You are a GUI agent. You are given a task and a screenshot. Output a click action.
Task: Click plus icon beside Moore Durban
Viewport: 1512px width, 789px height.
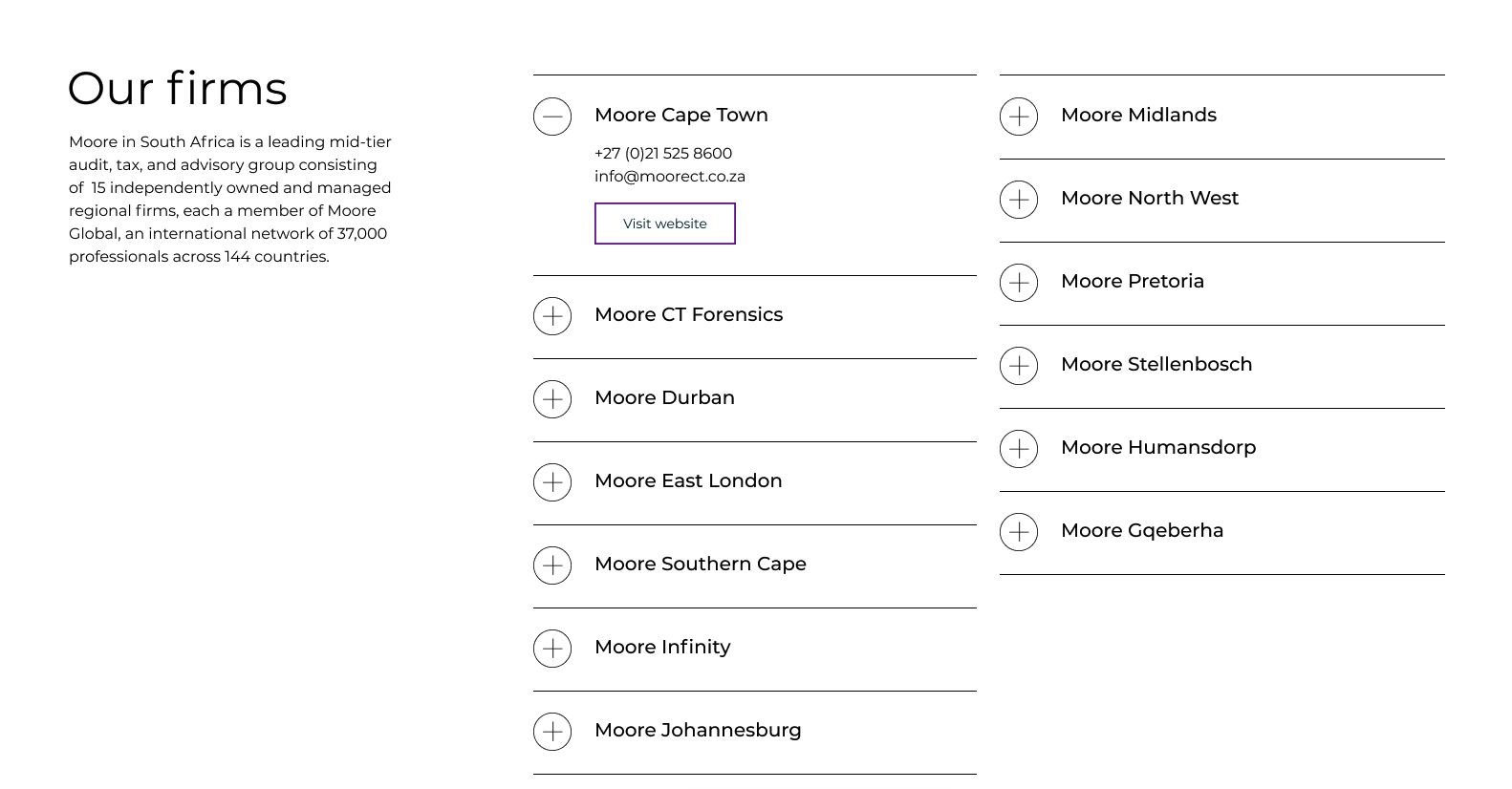click(x=552, y=399)
